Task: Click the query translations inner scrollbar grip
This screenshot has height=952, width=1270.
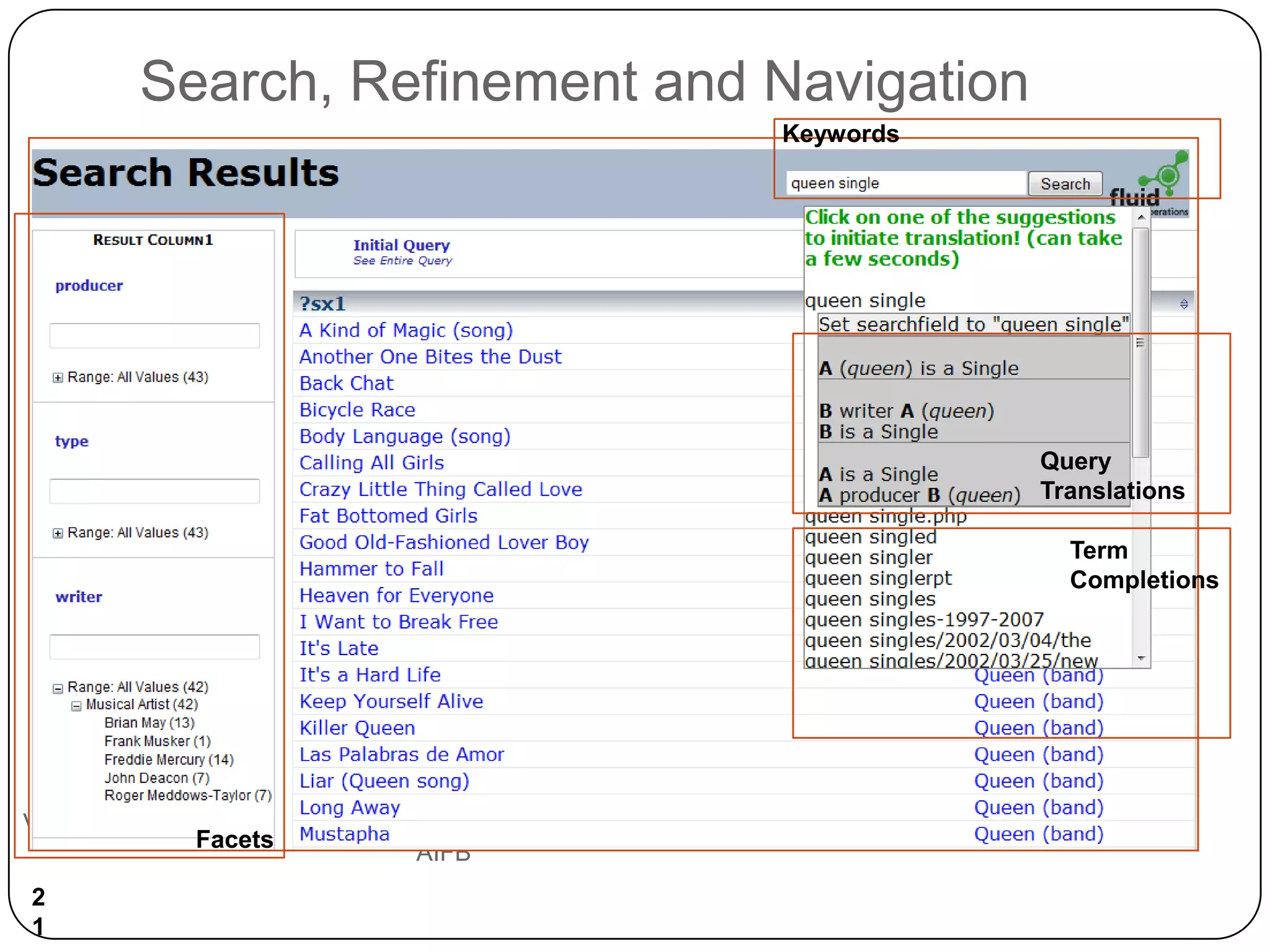Action: pyautogui.click(x=1140, y=343)
